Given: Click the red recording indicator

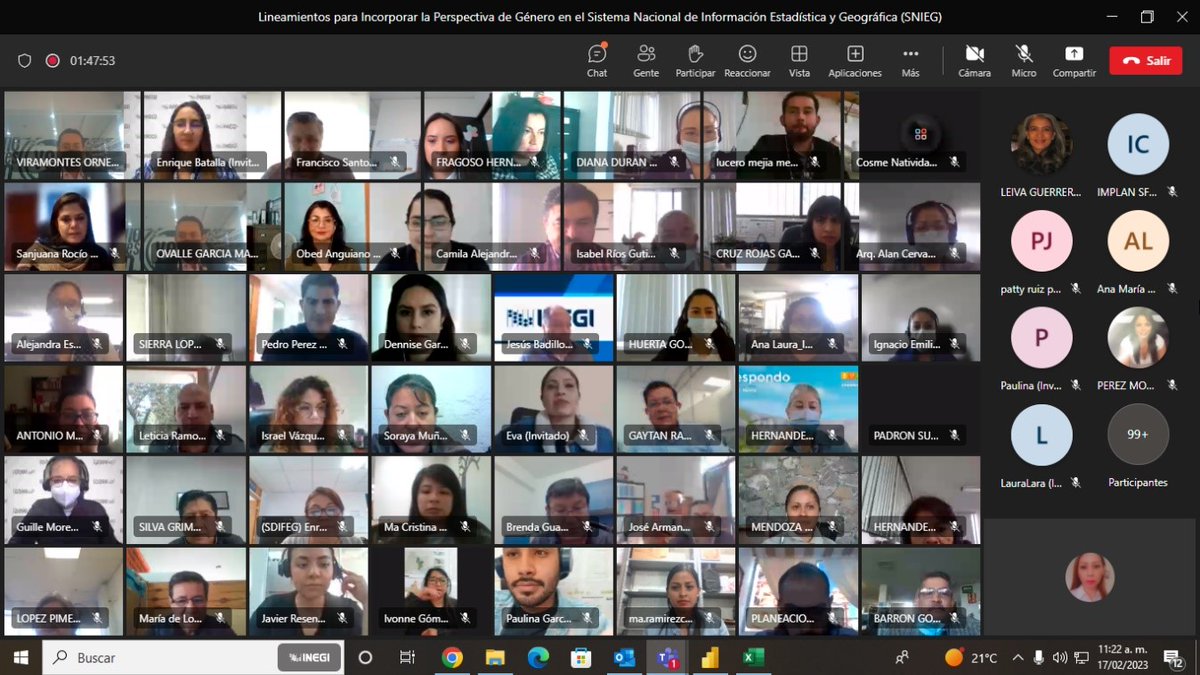Looking at the screenshot, I should click(52, 61).
